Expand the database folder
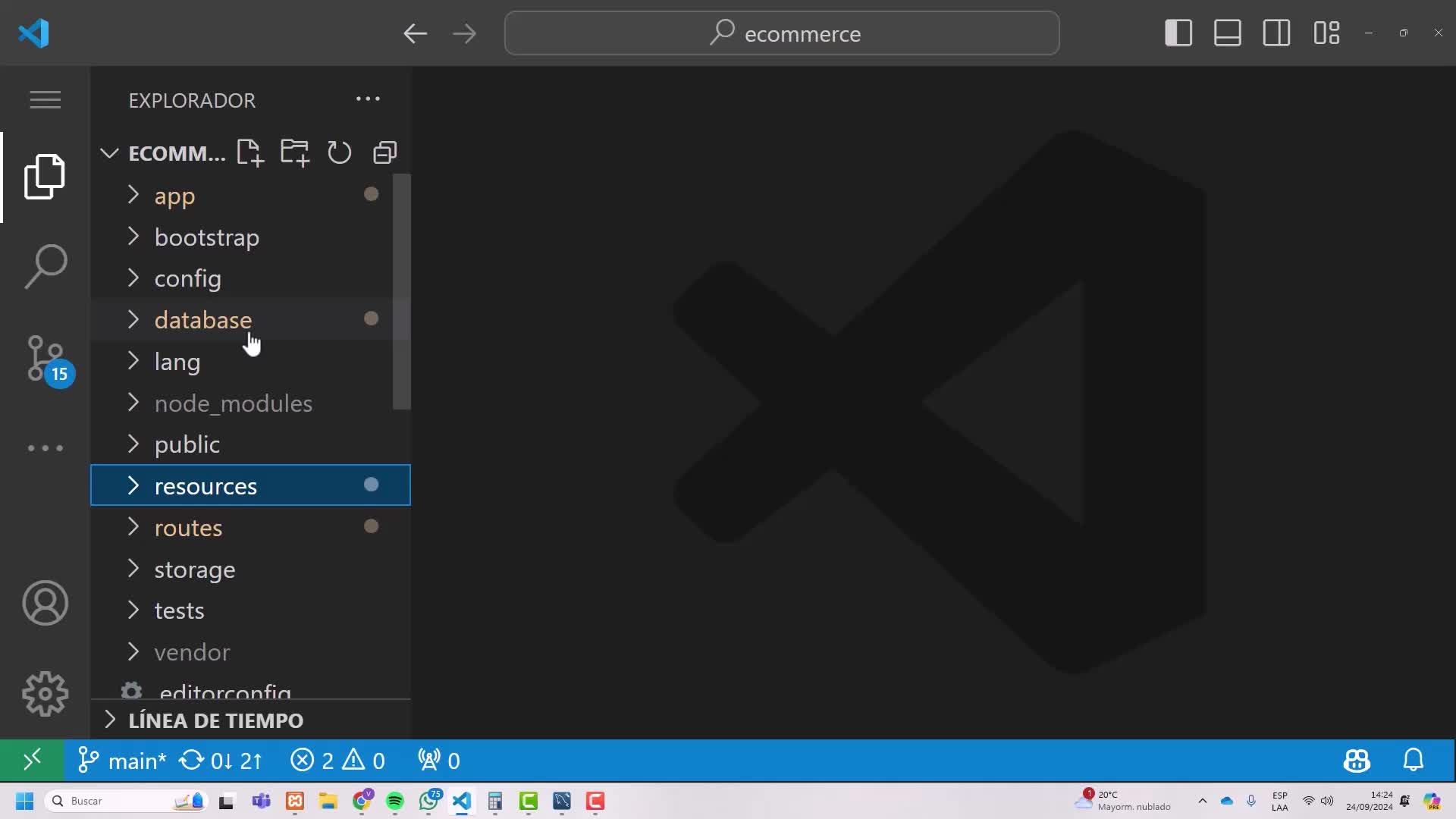This screenshot has height=819, width=1456. pos(202,320)
